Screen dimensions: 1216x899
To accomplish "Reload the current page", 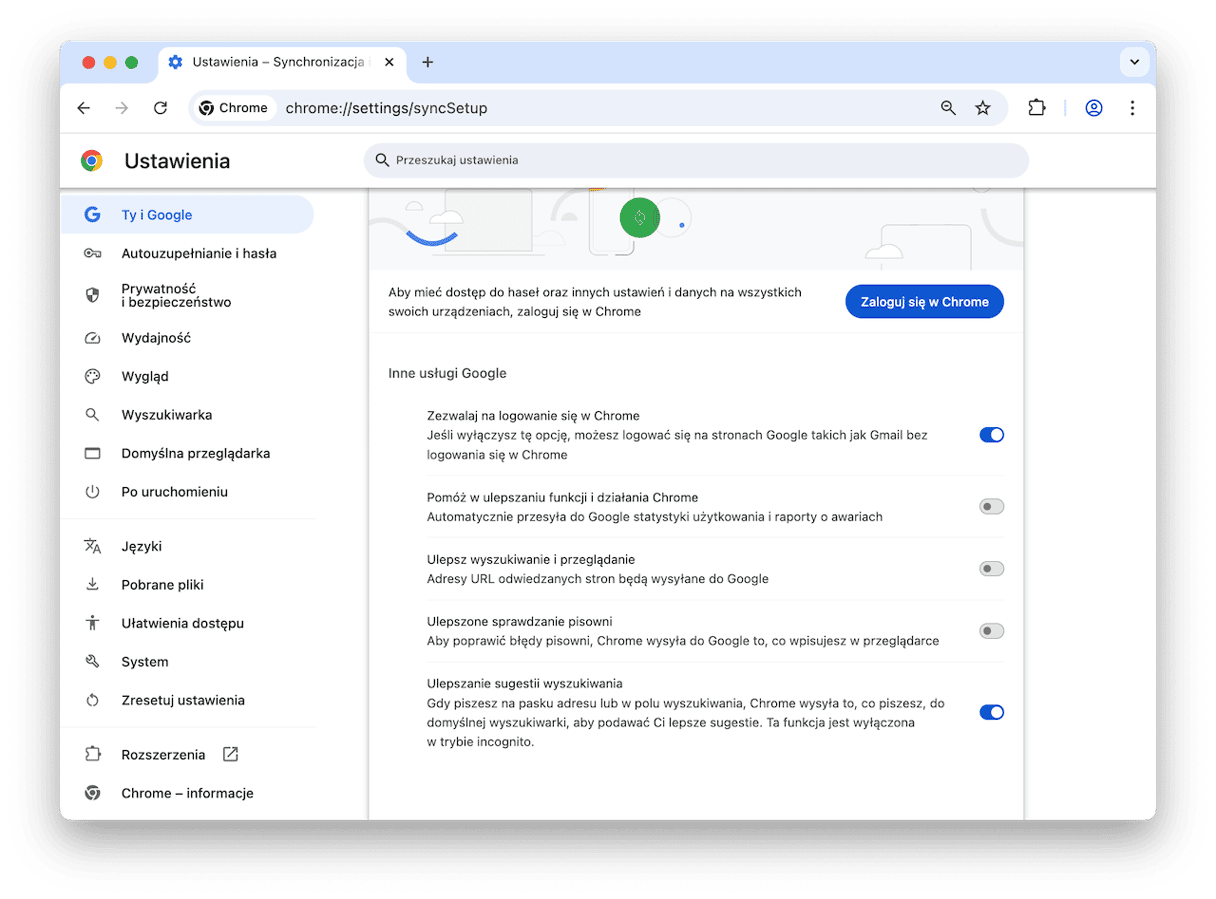I will [160, 108].
